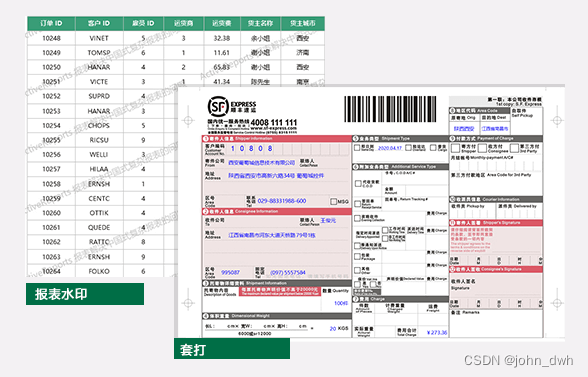Click customer ID cell QUEDE
Viewport: 588px width, 377px height.
click(99, 227)
